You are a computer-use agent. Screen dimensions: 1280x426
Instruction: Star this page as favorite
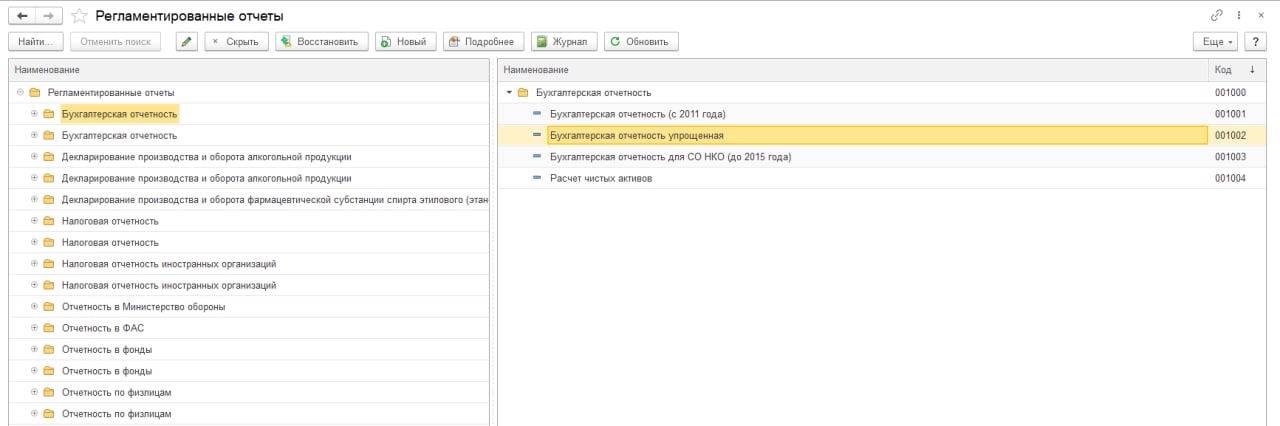coord(78,16)
